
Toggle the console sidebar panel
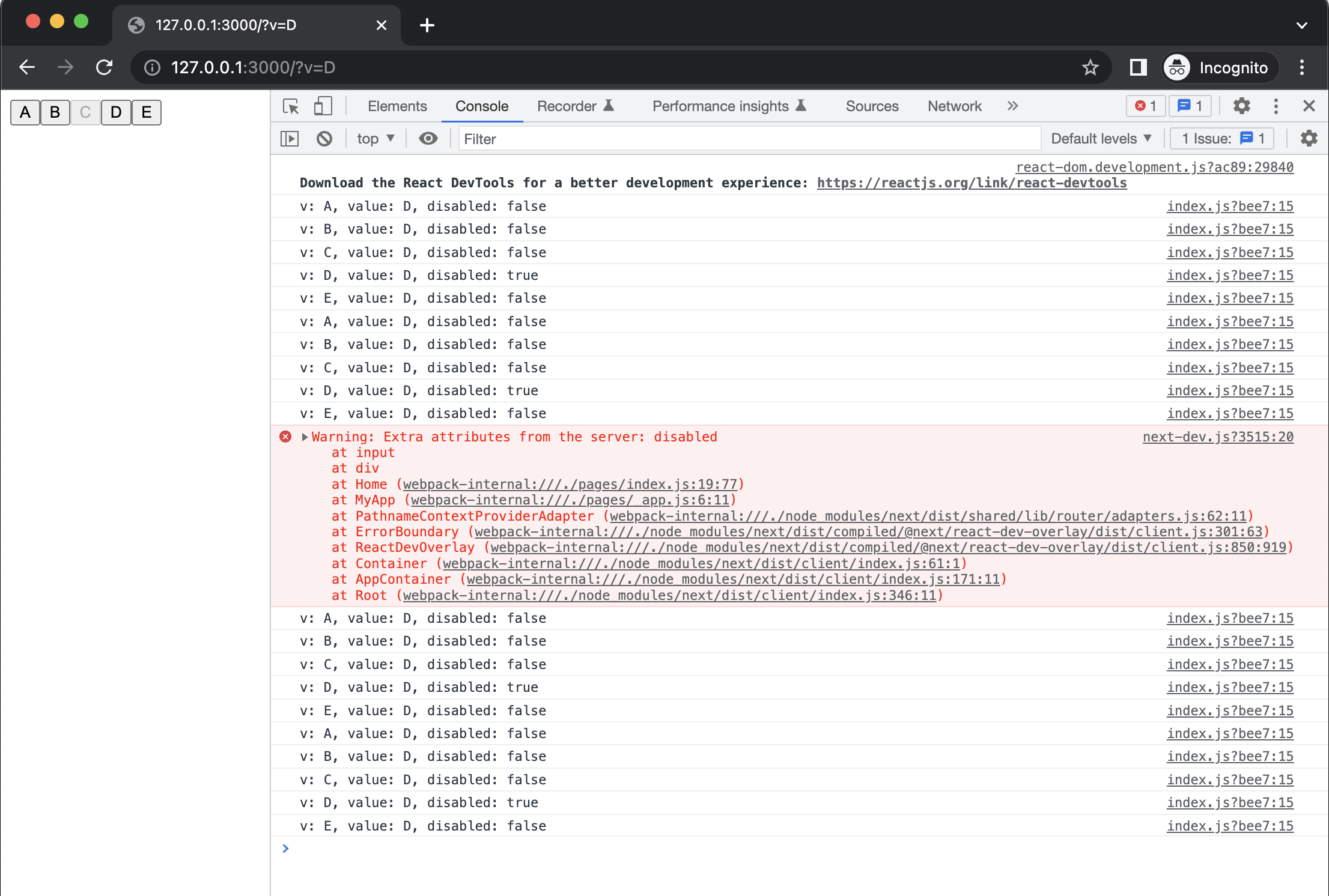[290, 139]
